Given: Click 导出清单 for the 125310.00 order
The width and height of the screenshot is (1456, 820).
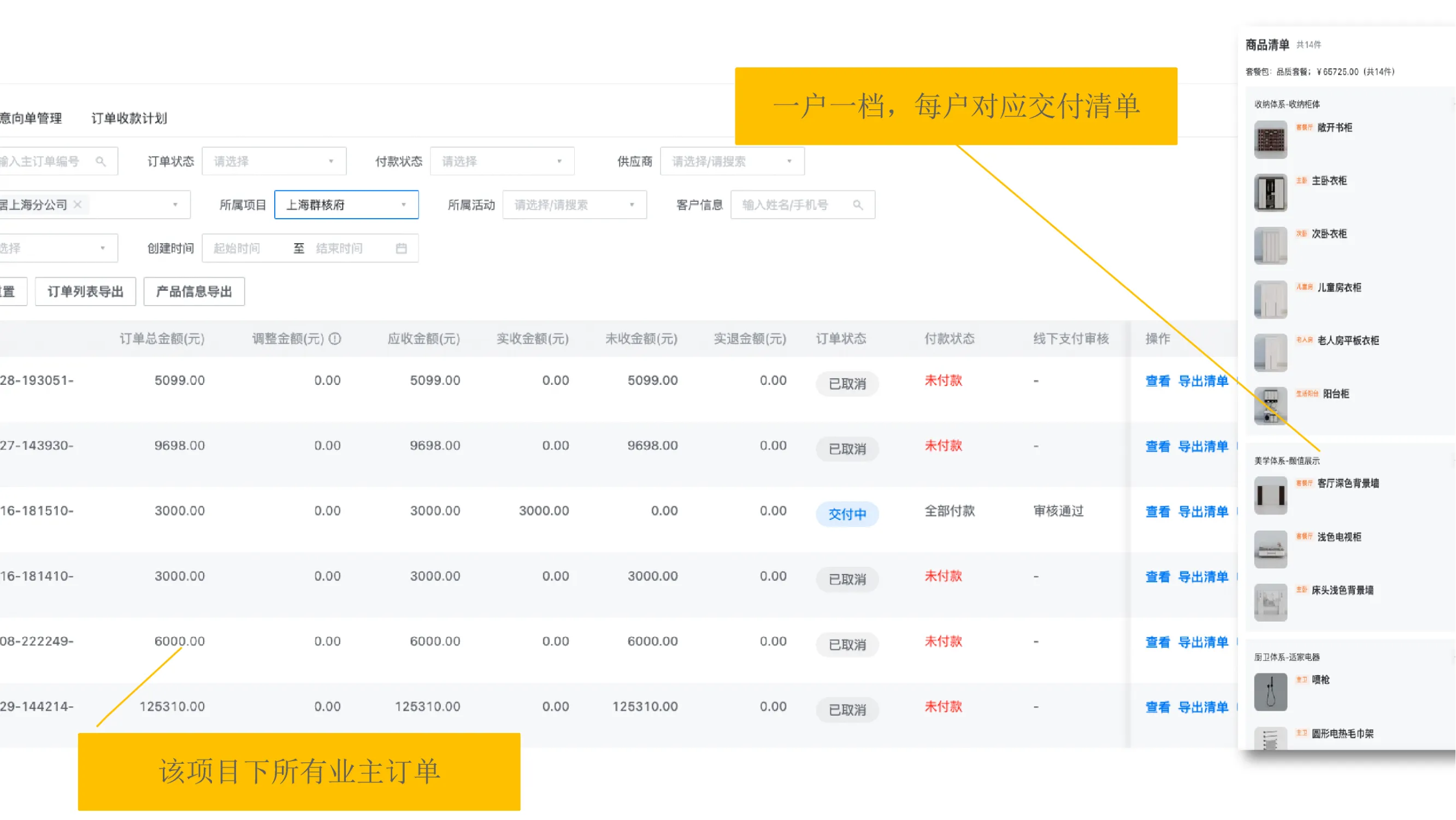Looking at the screenshot, I should 1203,707.
